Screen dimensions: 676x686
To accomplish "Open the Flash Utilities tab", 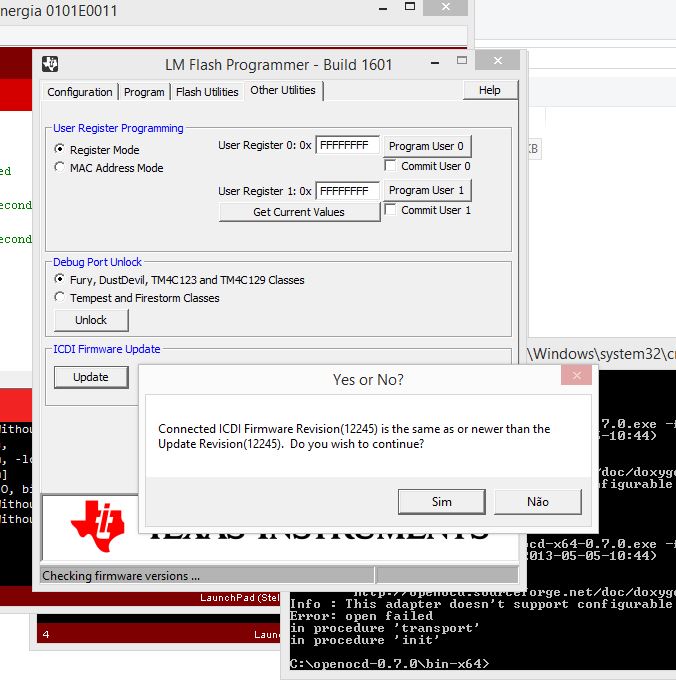I will [207, 92].
